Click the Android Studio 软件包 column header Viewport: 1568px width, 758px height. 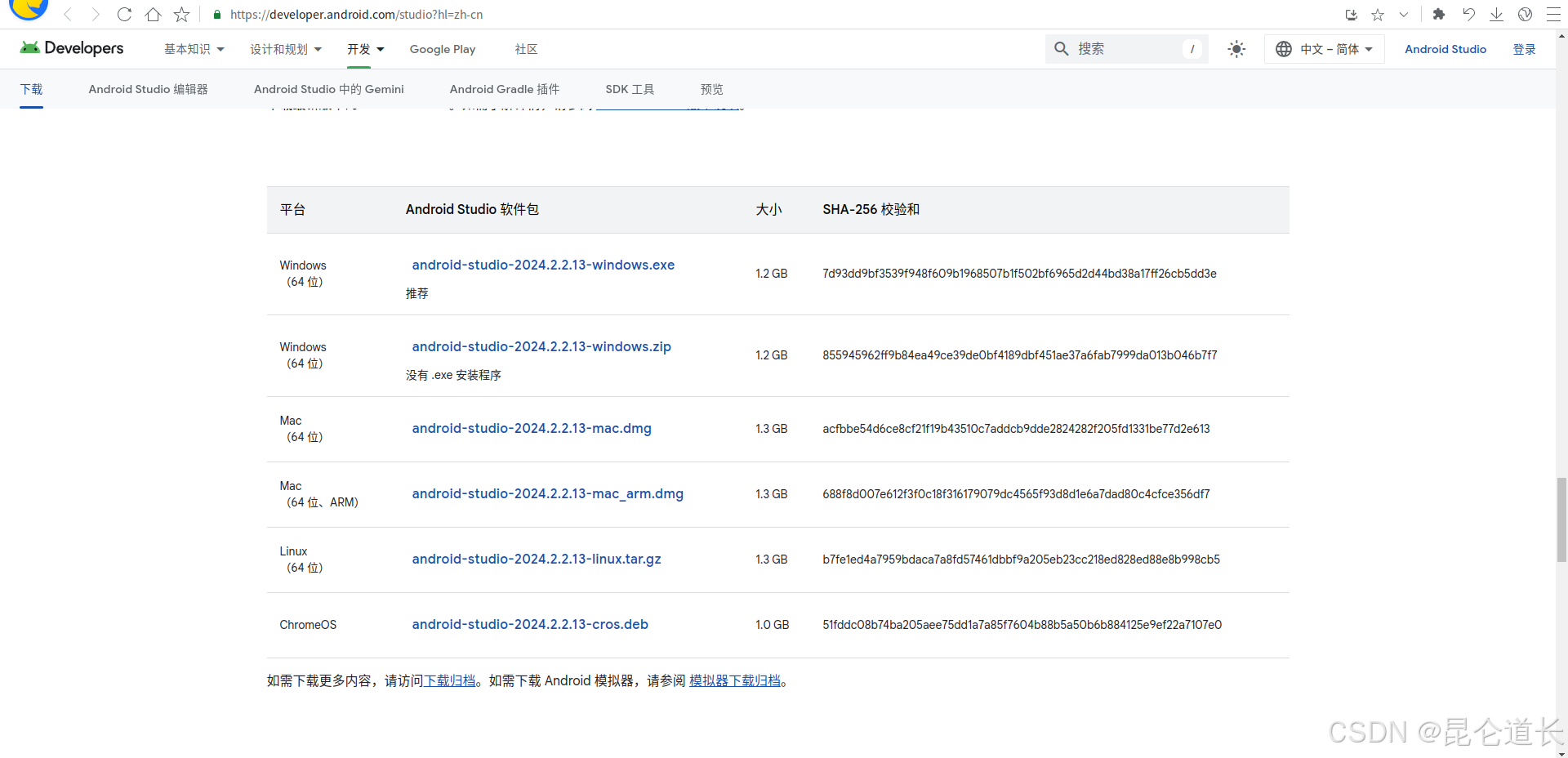click(x=472, y=209)
